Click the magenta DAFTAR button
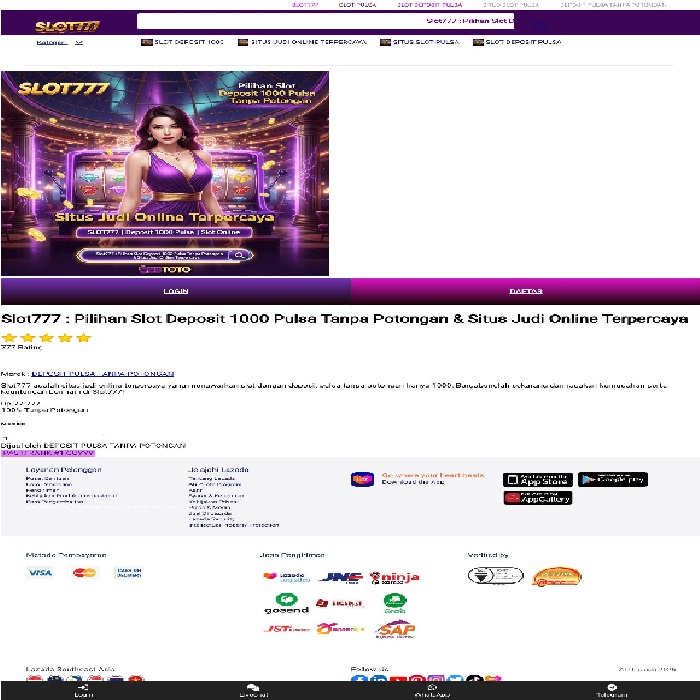 (525, 291)
